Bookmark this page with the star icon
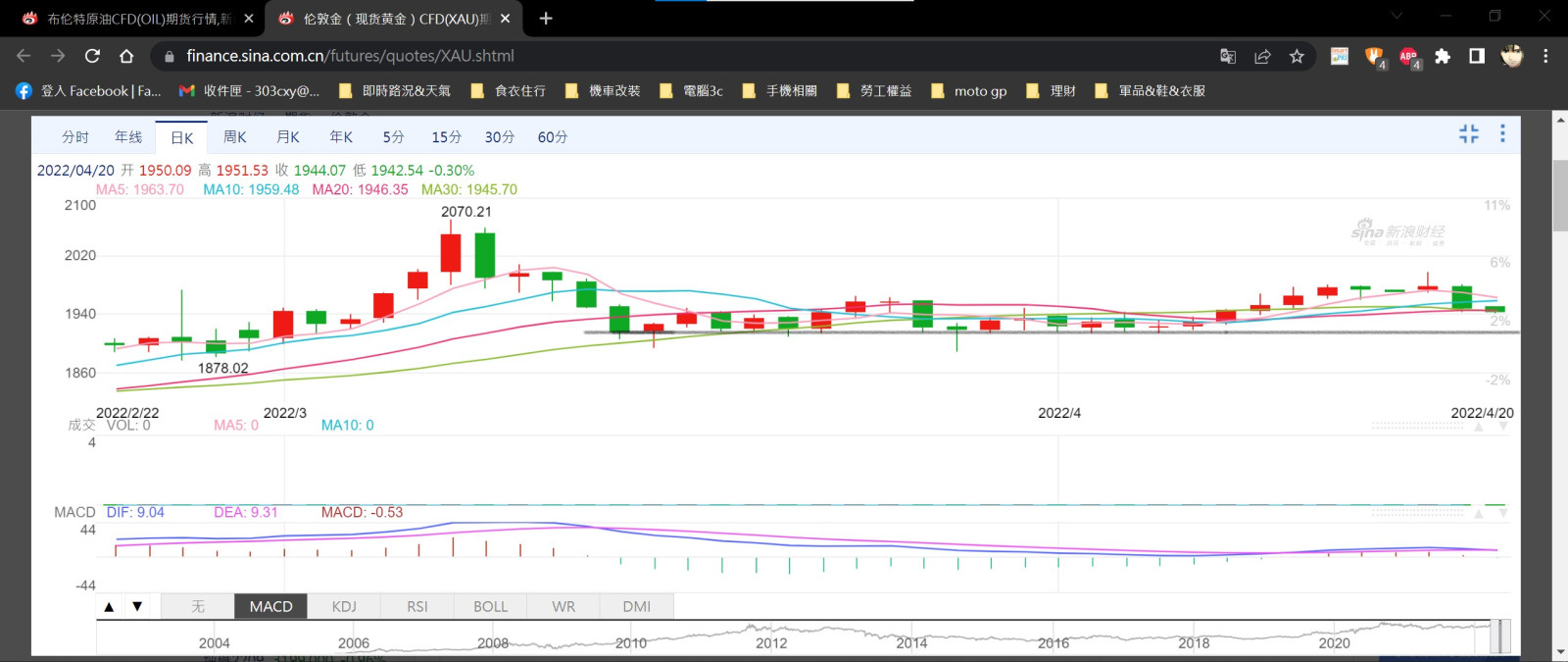 tap(1297, 57)
